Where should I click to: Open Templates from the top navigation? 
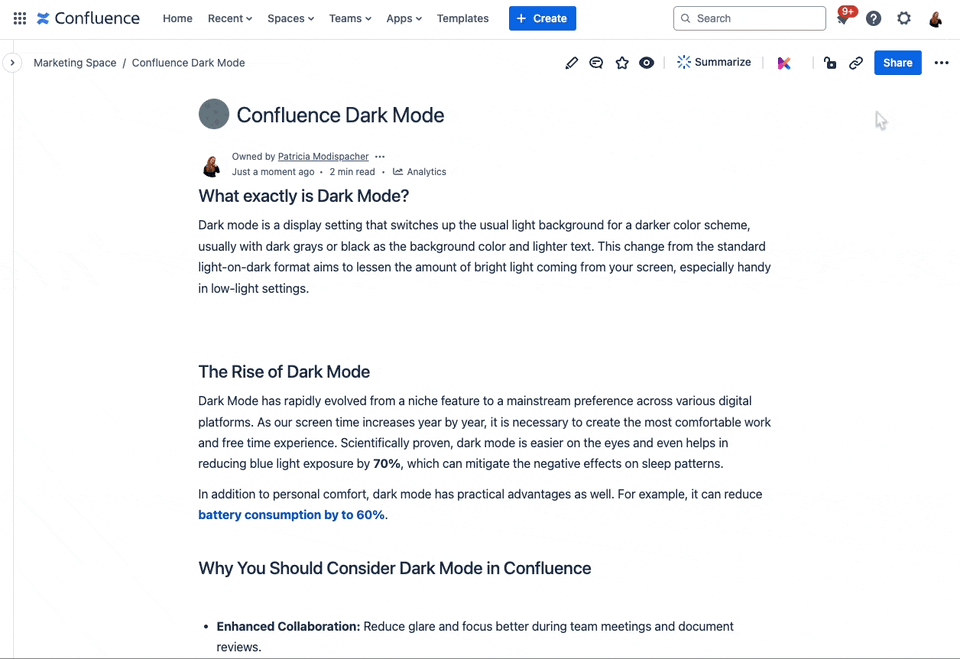tap(462, 18)
